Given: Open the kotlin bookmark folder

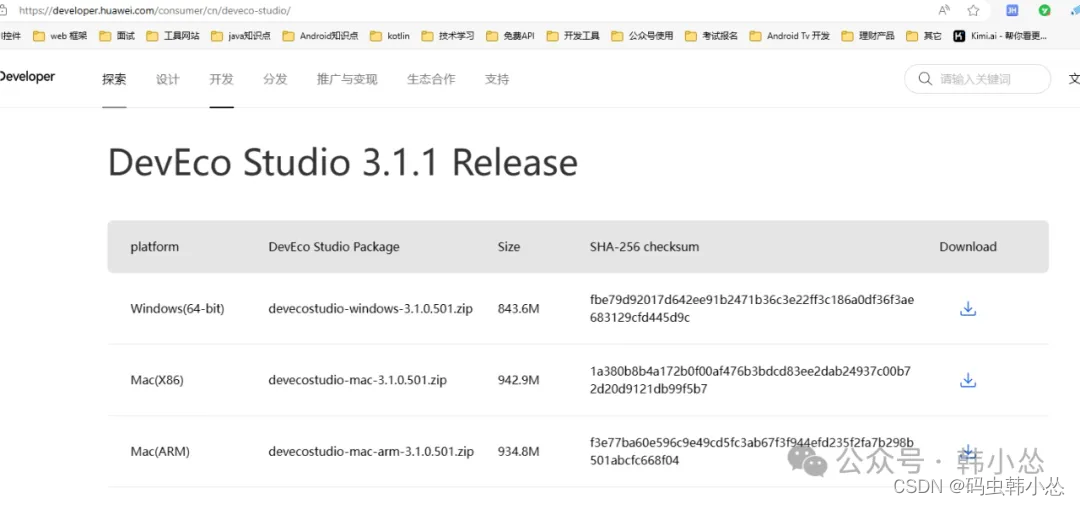Looking at the screenshot, I should 390,36.
